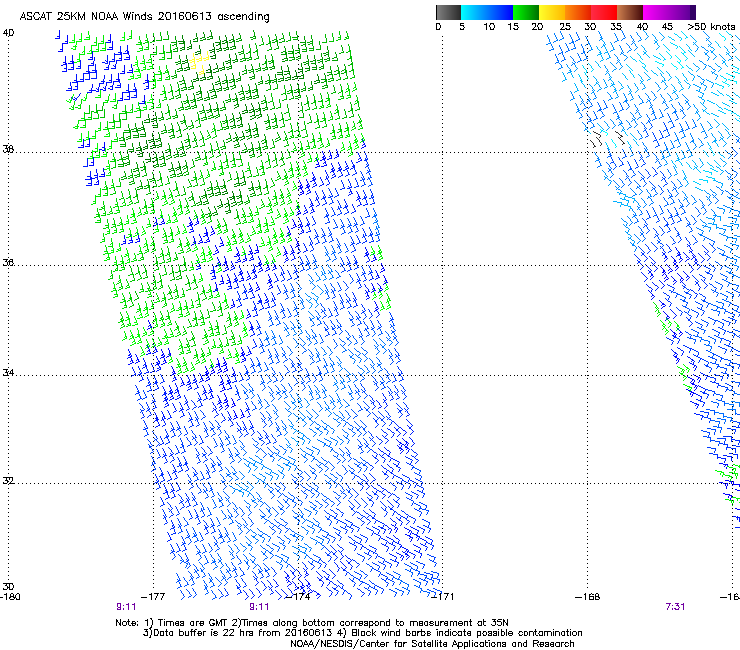The width and height of the screenshot is (740, 650).
Task: Click the longitude label '-177'
Action: [x=153, y=597]
